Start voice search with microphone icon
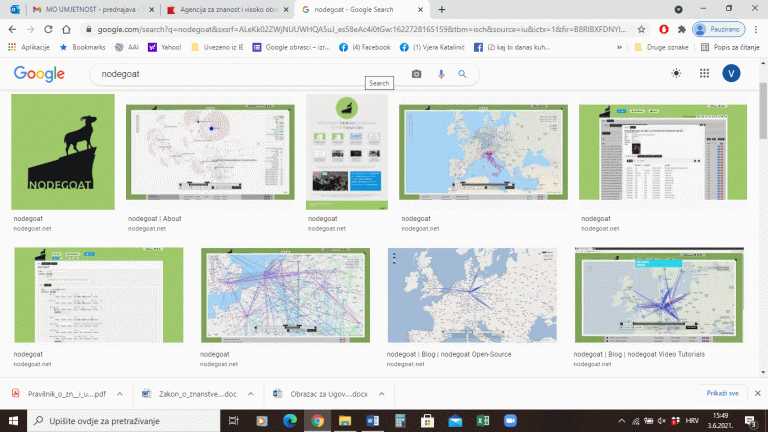This screenshot has width=768, height=432. tap(441, 74)
